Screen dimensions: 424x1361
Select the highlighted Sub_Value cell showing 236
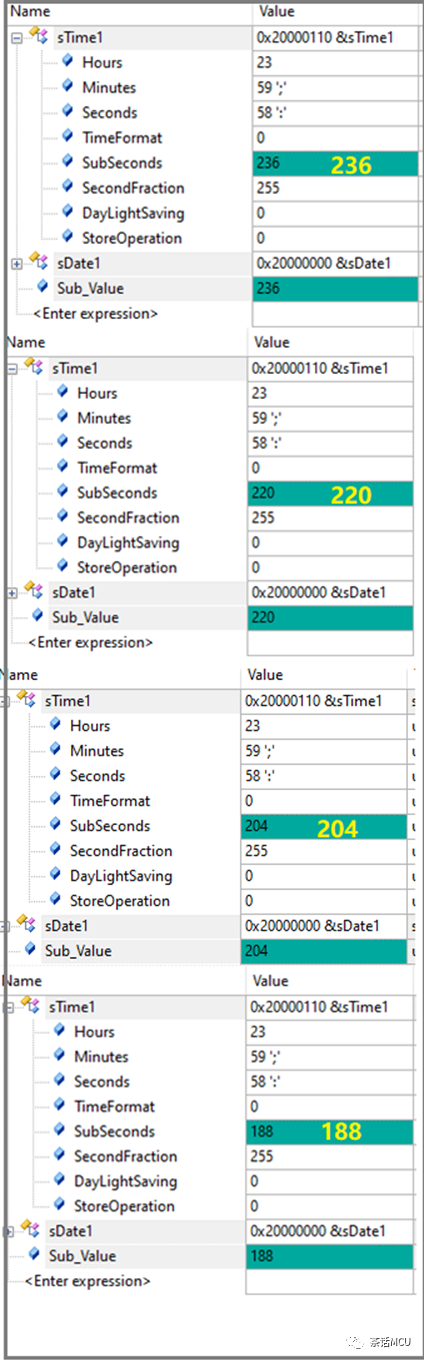pyautogui.click(x=333, y=288)
